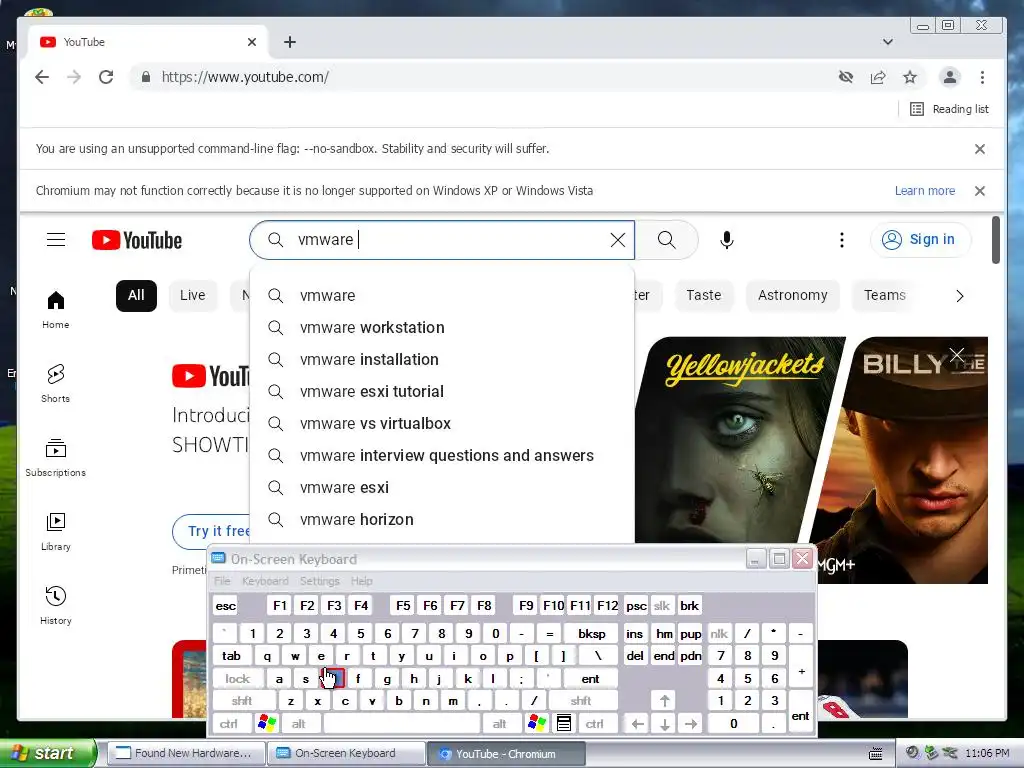Click the browser forward arrow
This screenshot has width=1024, height=768.
pyautogui.click(x=74, y=77)
